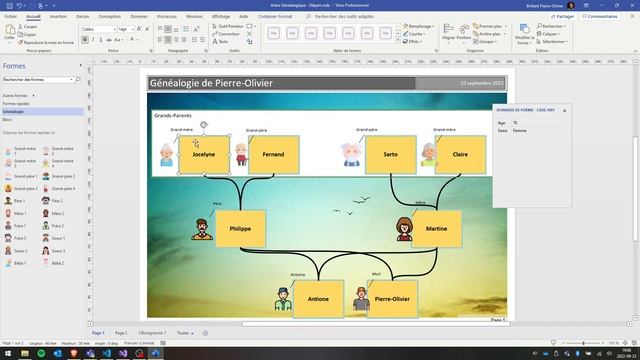
Task: Open the Sélectionner dropdown
Action: (552, 42)
